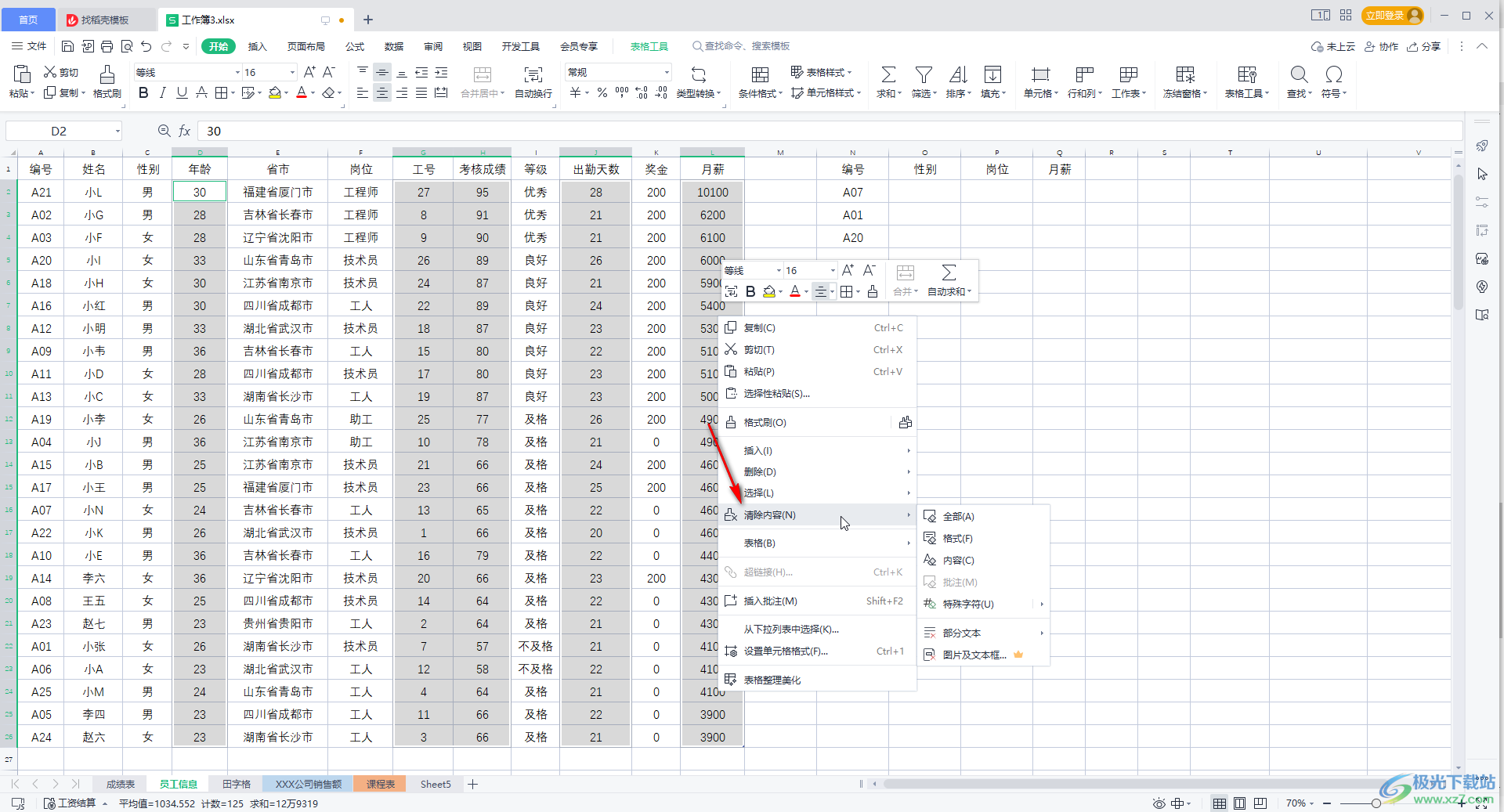Click the decrease font size icon
The height and width of the screenshot is (812, 1504).
pyautogui.click(x=329, y=72)
